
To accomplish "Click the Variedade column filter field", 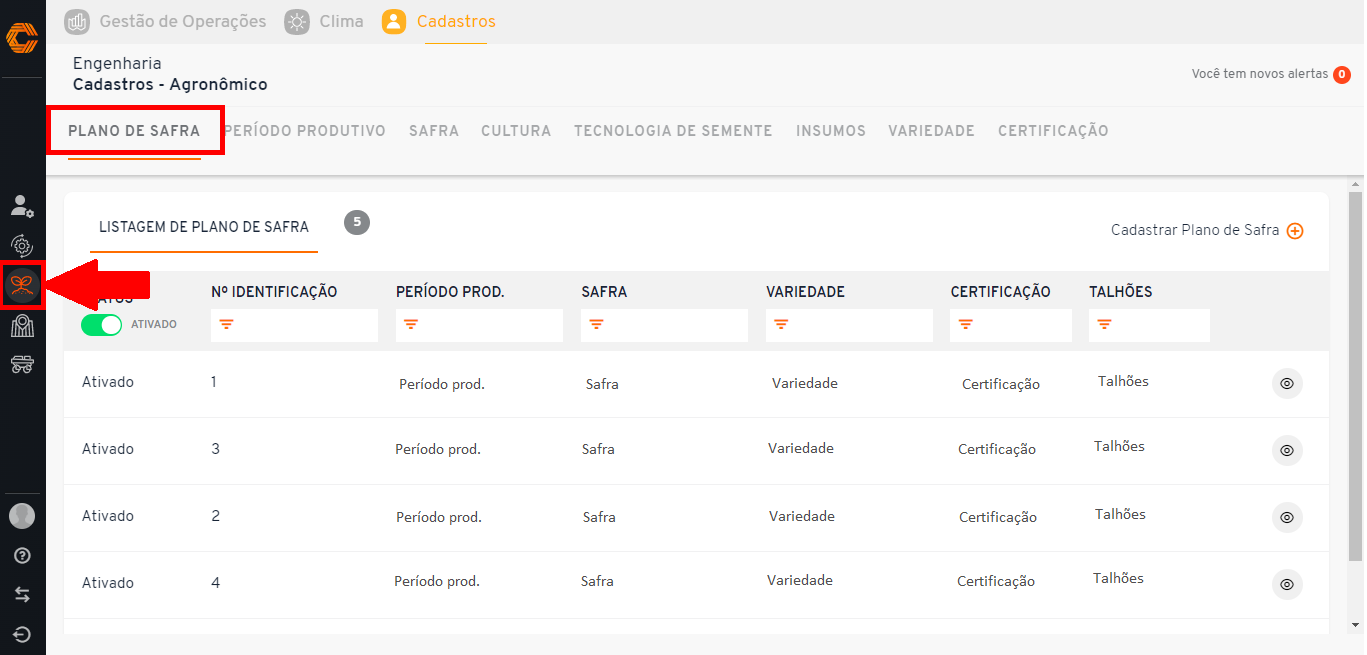I will tap(849, 325).
